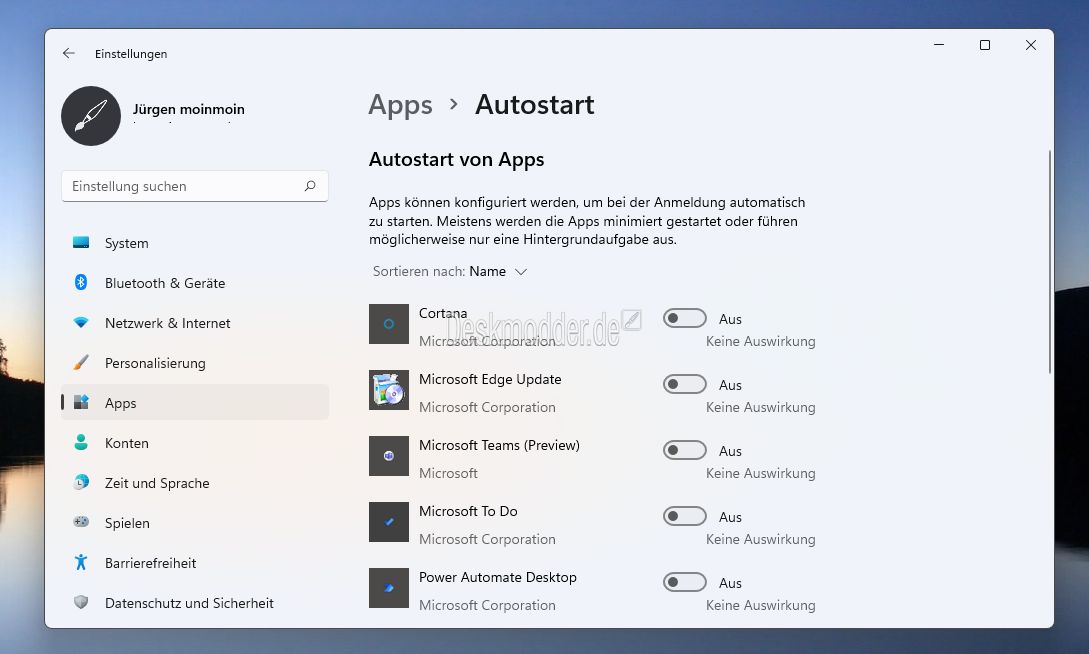Image resolution: width=1089 pixels, height=654 pixels.
Task: Open Personalisierung settings
Action: (194, 363)
